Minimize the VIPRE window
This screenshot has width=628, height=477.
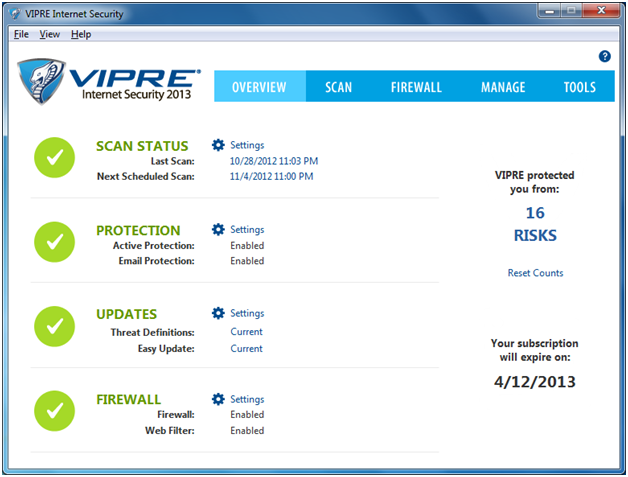pyautogui.click(x=550, y=11)
